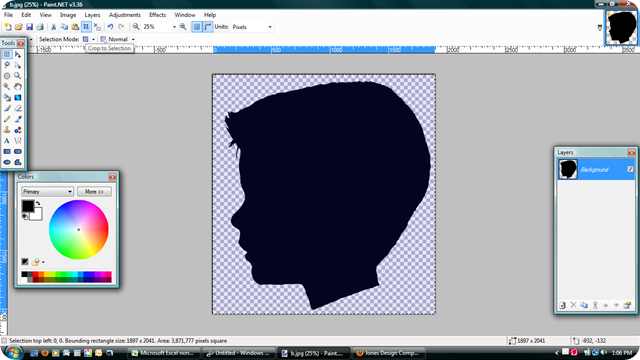Expand the palette options dropdown arrow
Image resolution: width=640 pixels, height=360 pixels.
pyautogui.click(x=43, y=262)
